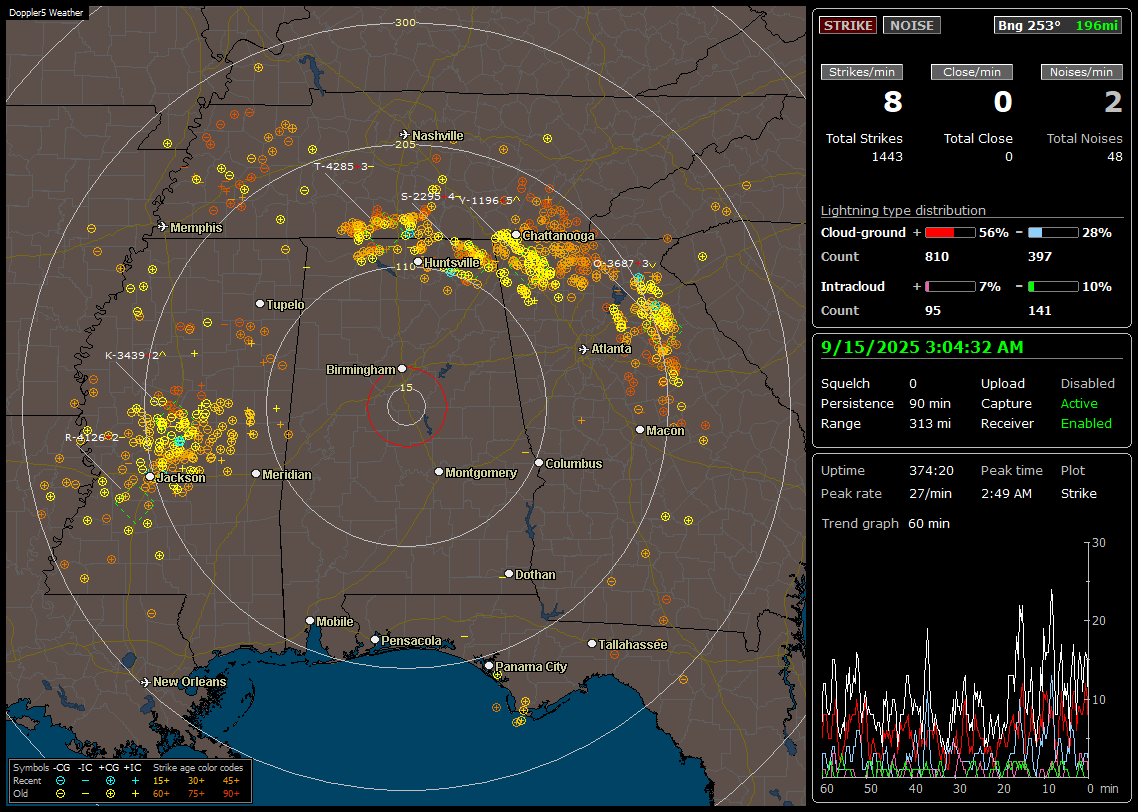This screenshot has width=1138, height=812.
Task: Click the Mobile city marker dot
Action: pos(310,620)
